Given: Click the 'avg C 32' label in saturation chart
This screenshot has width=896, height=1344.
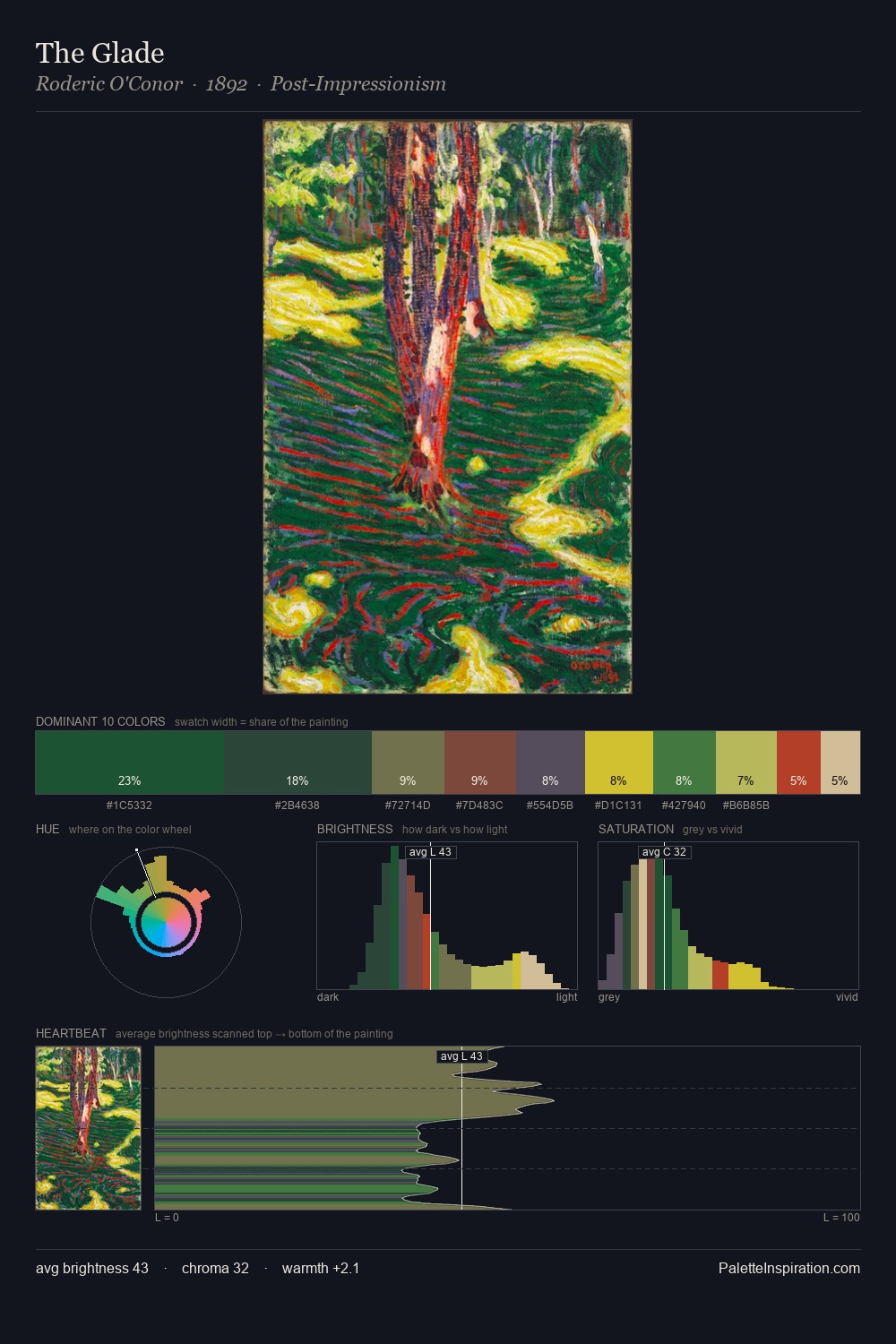Looking at the screenshot, I should click(664, 852).
